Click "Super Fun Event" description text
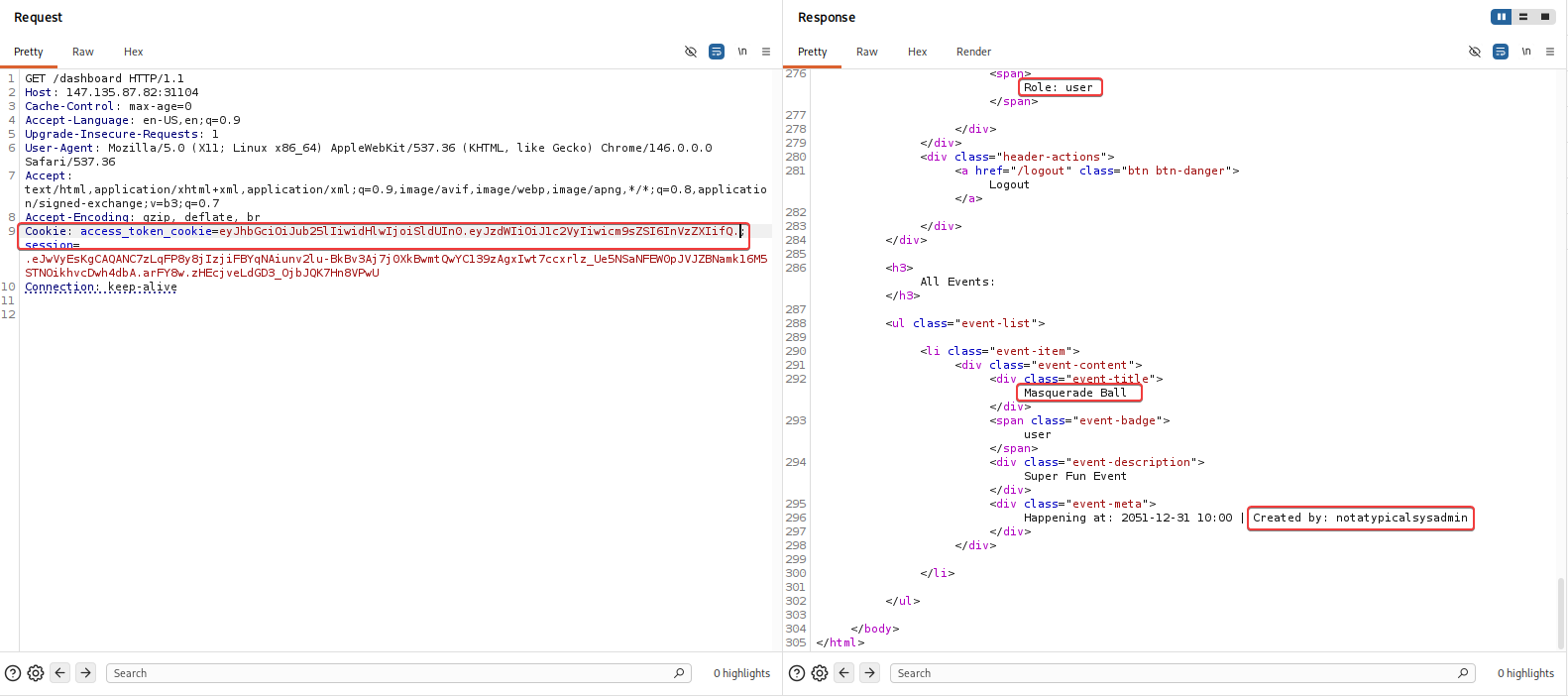1568x696 pixels. point(1075,476)
